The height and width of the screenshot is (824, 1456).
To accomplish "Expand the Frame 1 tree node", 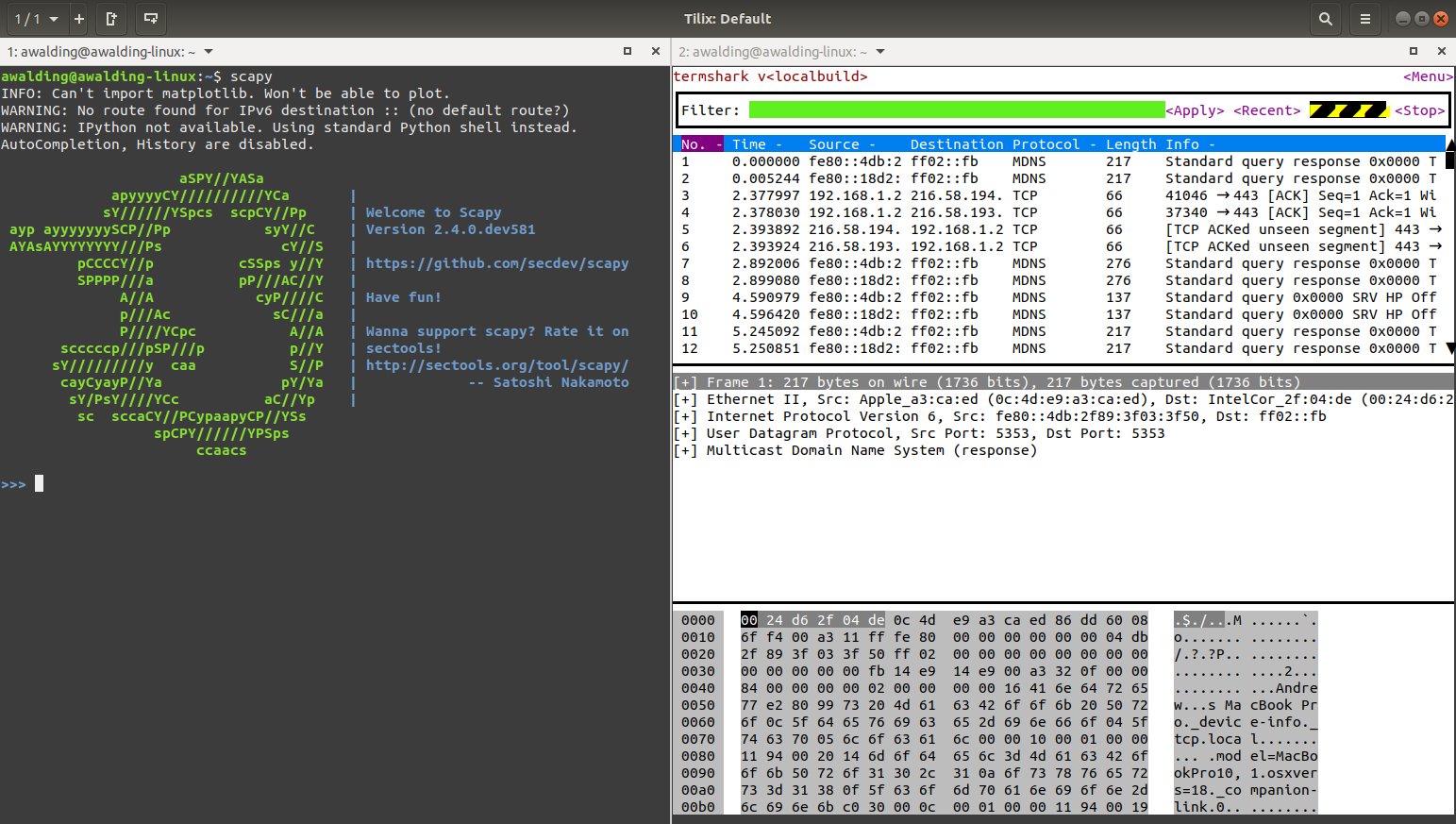I will [x=685, y=382].
